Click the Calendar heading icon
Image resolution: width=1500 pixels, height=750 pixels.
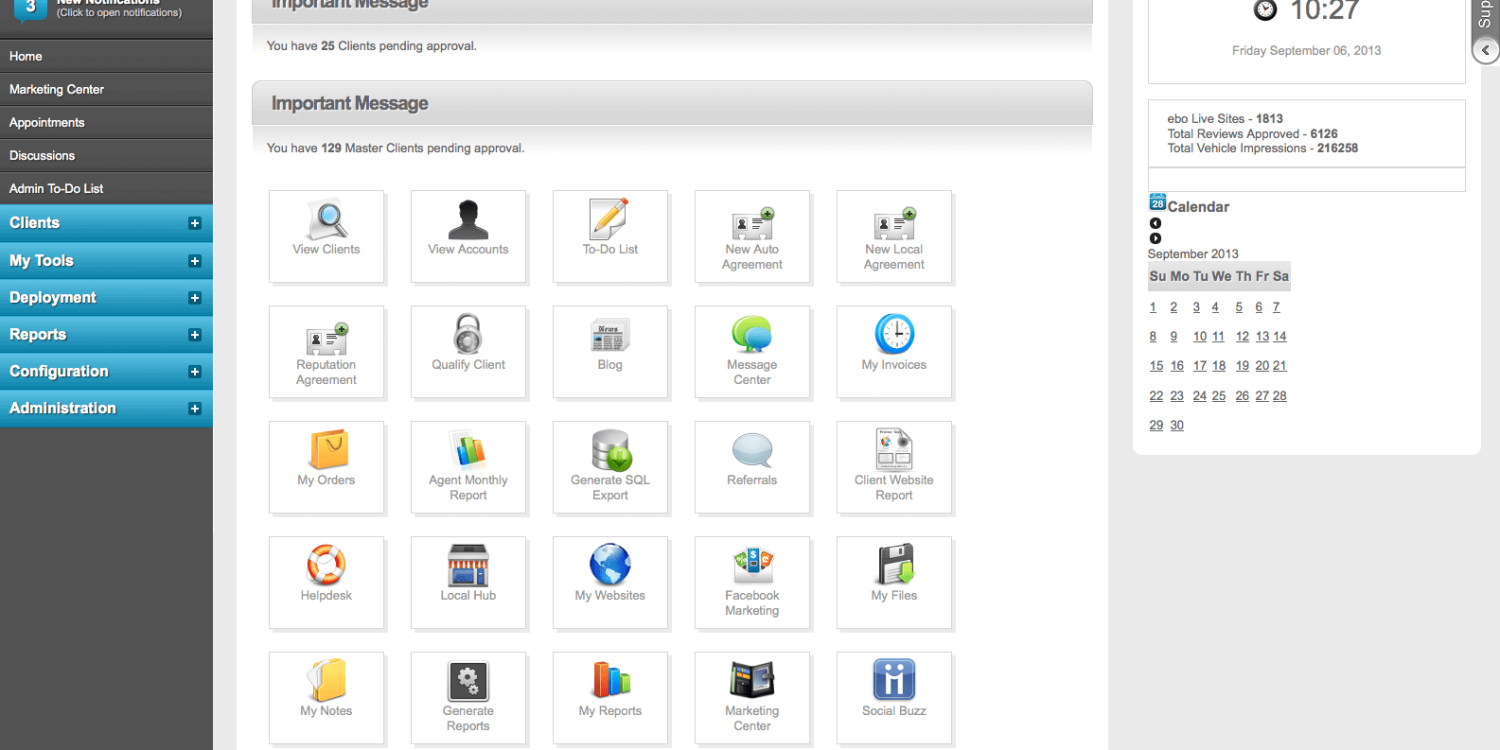point(1158,202)
